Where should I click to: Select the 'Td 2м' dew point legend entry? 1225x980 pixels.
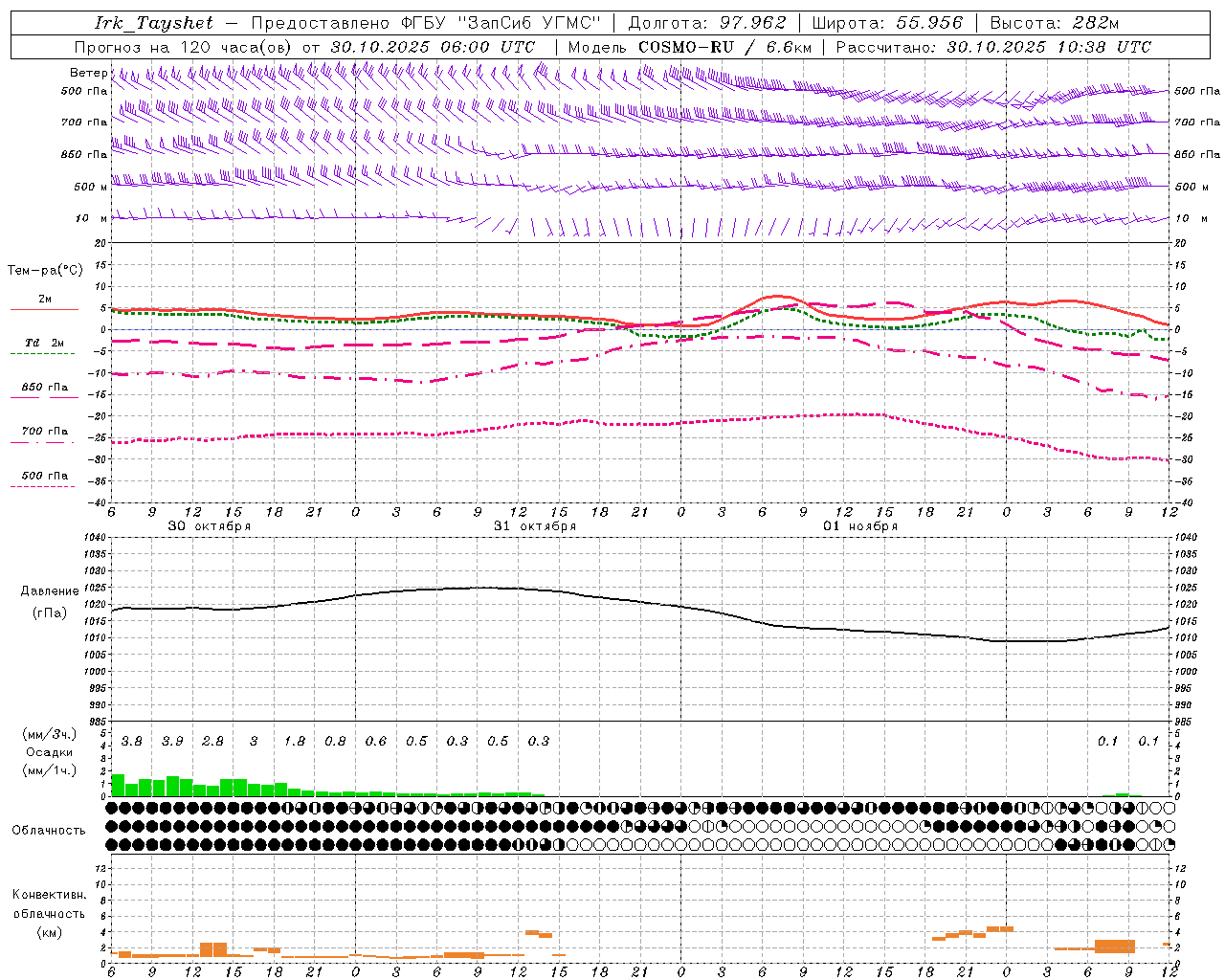point(45,343)
